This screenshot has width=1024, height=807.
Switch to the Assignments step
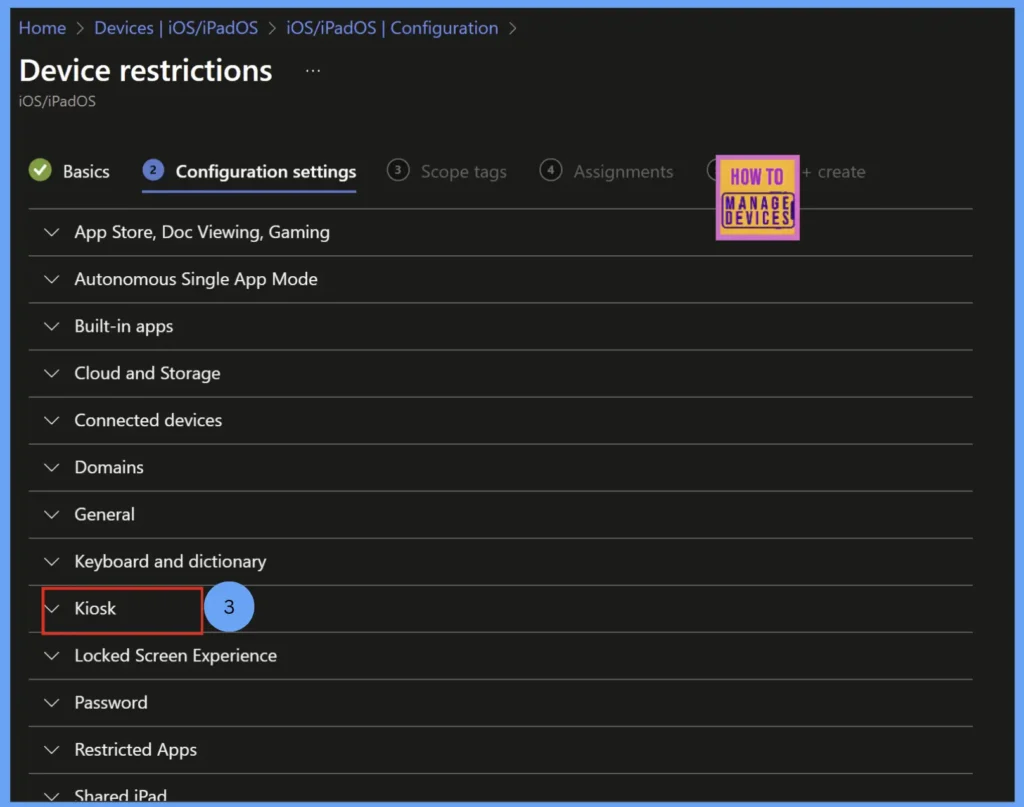pyautogui.click(x=623, y=172)
